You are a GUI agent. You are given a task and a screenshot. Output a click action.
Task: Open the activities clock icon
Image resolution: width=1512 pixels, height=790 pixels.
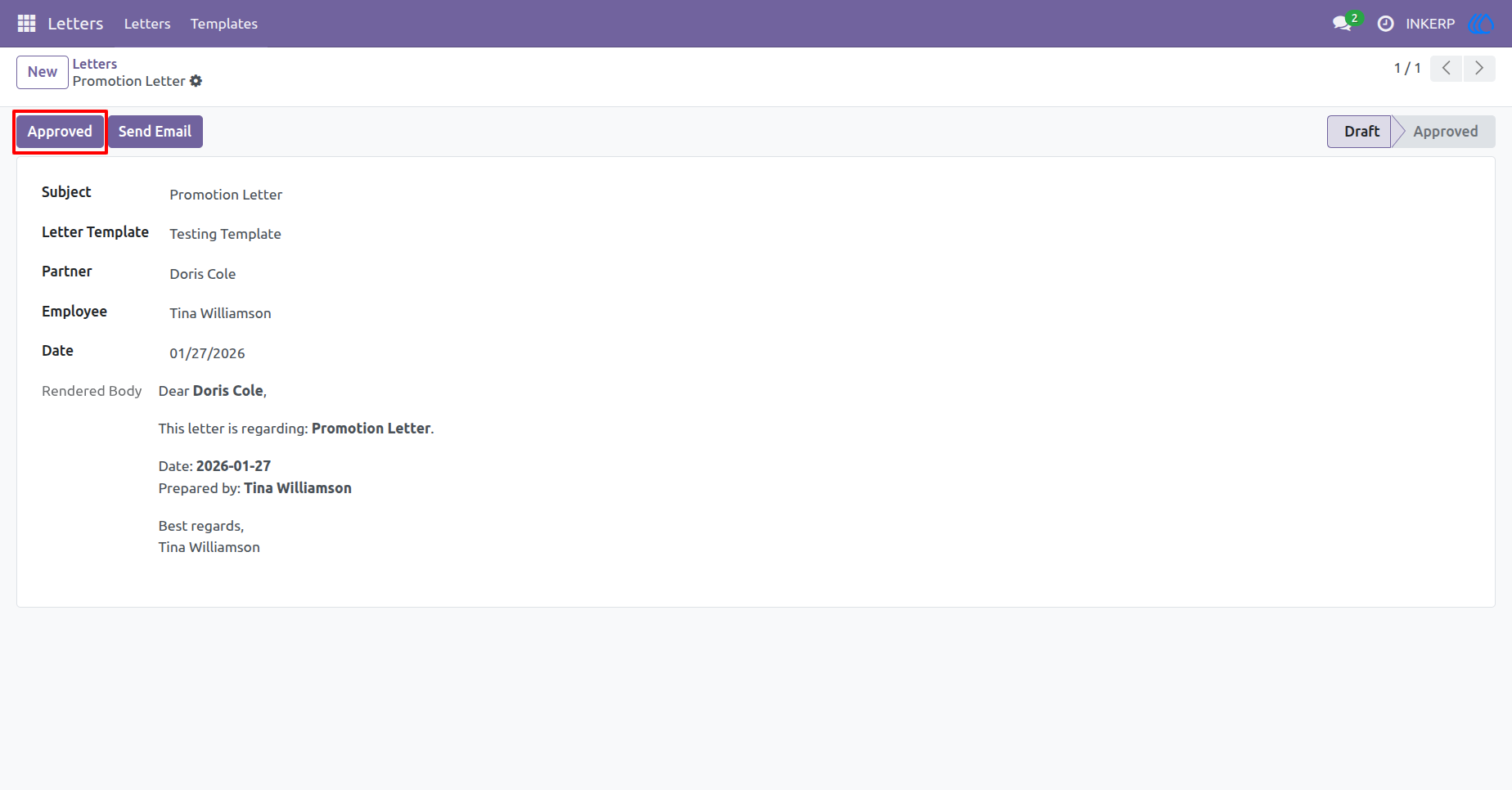point(1385,24)
